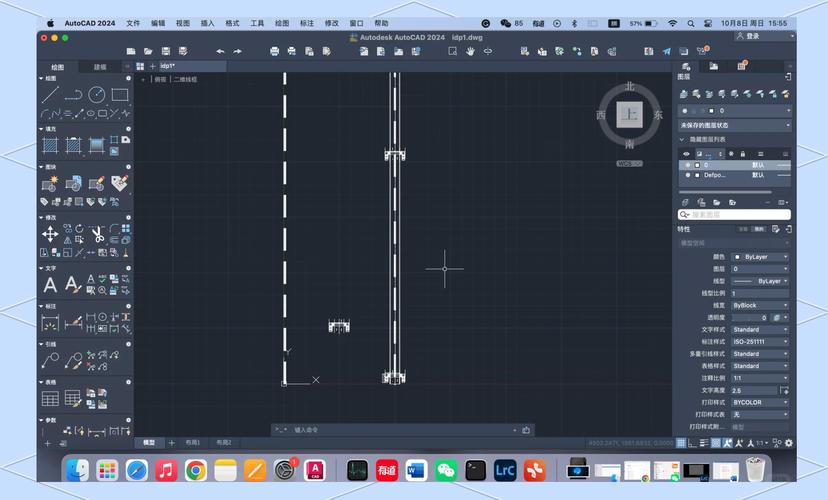Choose the multiline text tool (large A)

click(50, 285)
